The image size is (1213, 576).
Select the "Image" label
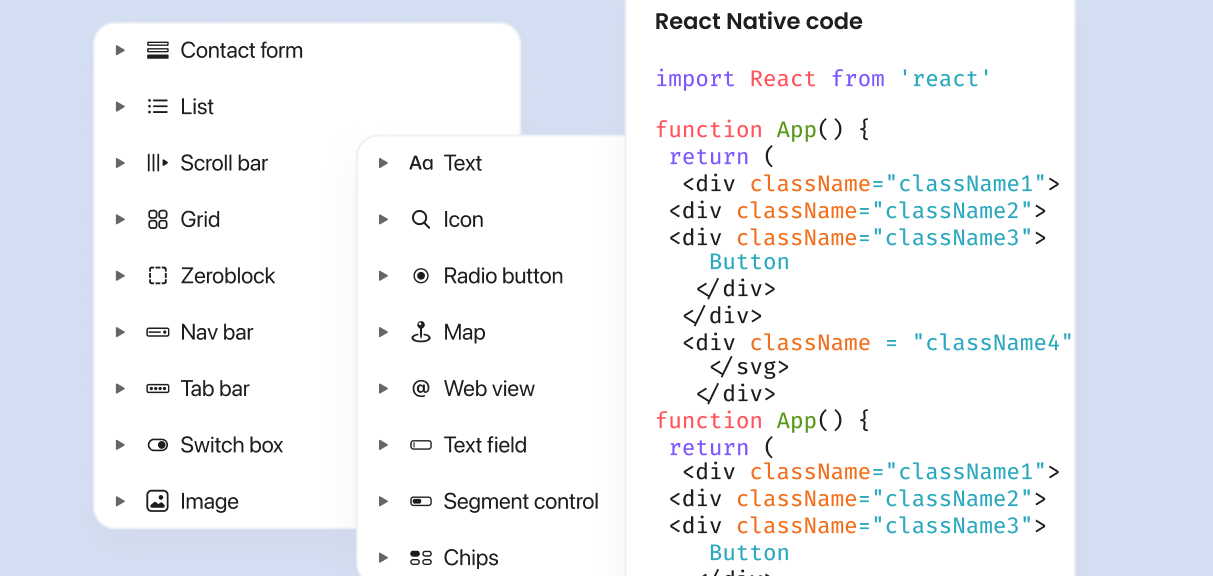(x=209, y=502)
